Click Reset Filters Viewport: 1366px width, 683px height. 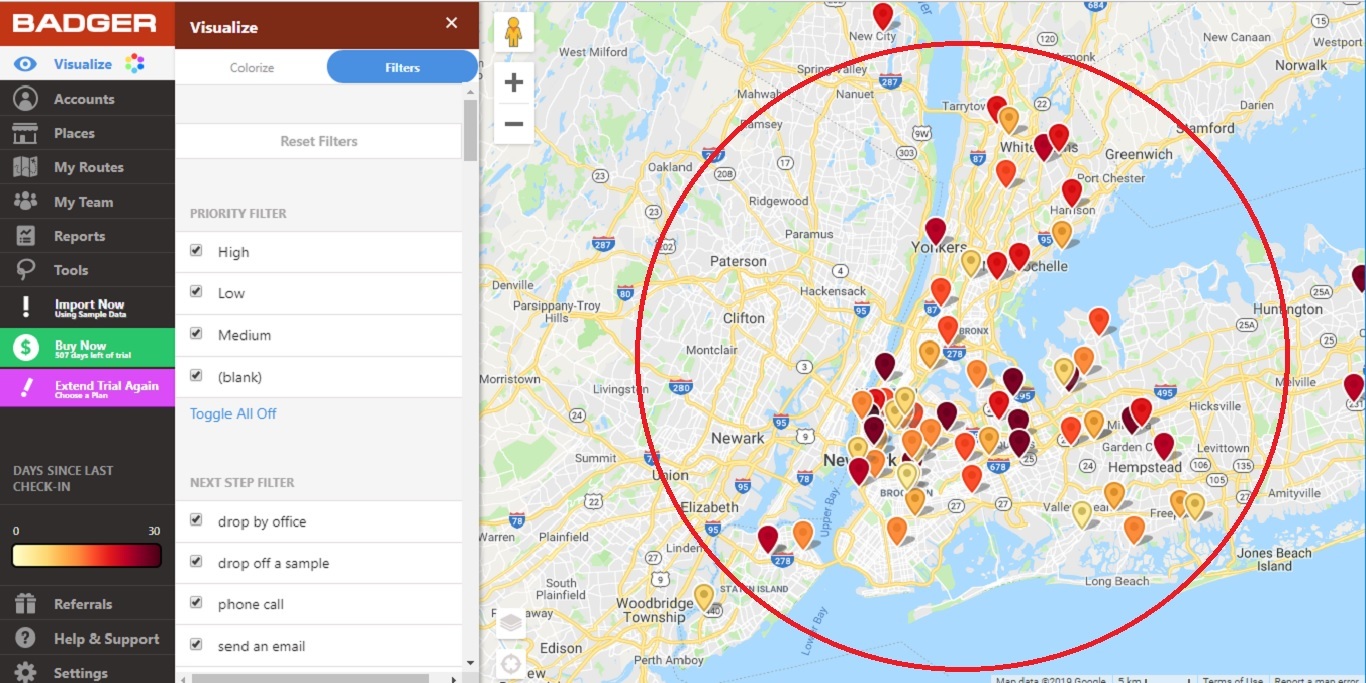318,141
